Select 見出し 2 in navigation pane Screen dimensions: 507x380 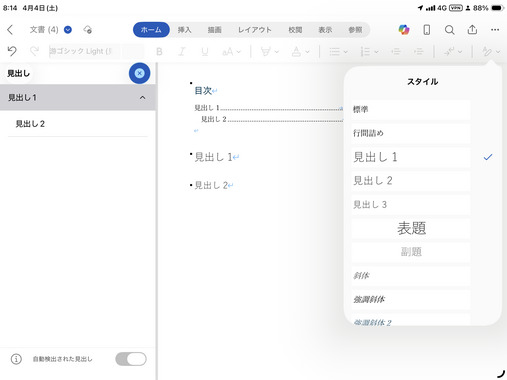(78, 124)
